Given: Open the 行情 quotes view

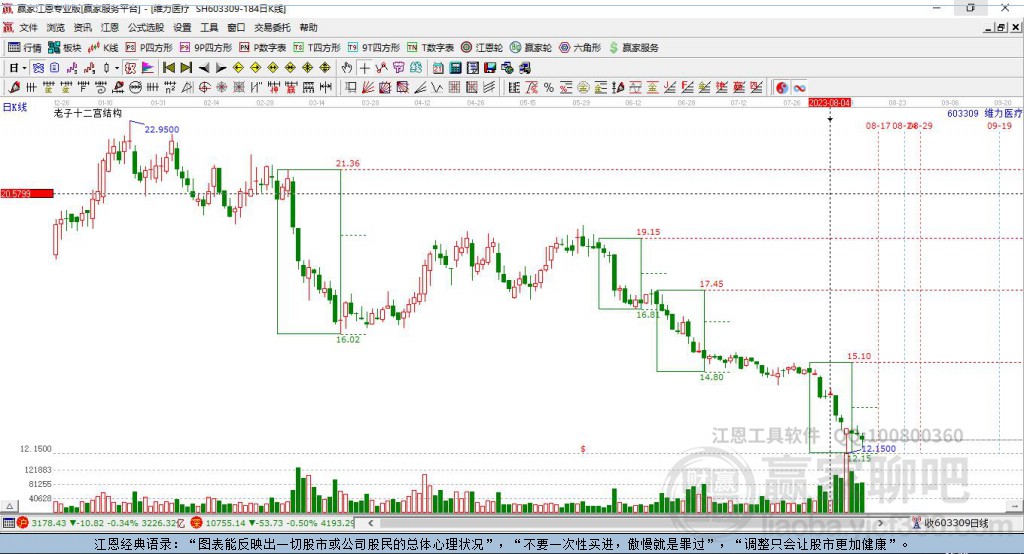Looking at the screenshot, I should coord(25,48).
